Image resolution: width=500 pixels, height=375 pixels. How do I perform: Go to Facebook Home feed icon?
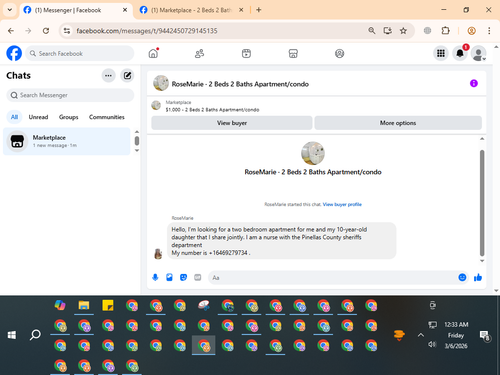tap(153, 53)
